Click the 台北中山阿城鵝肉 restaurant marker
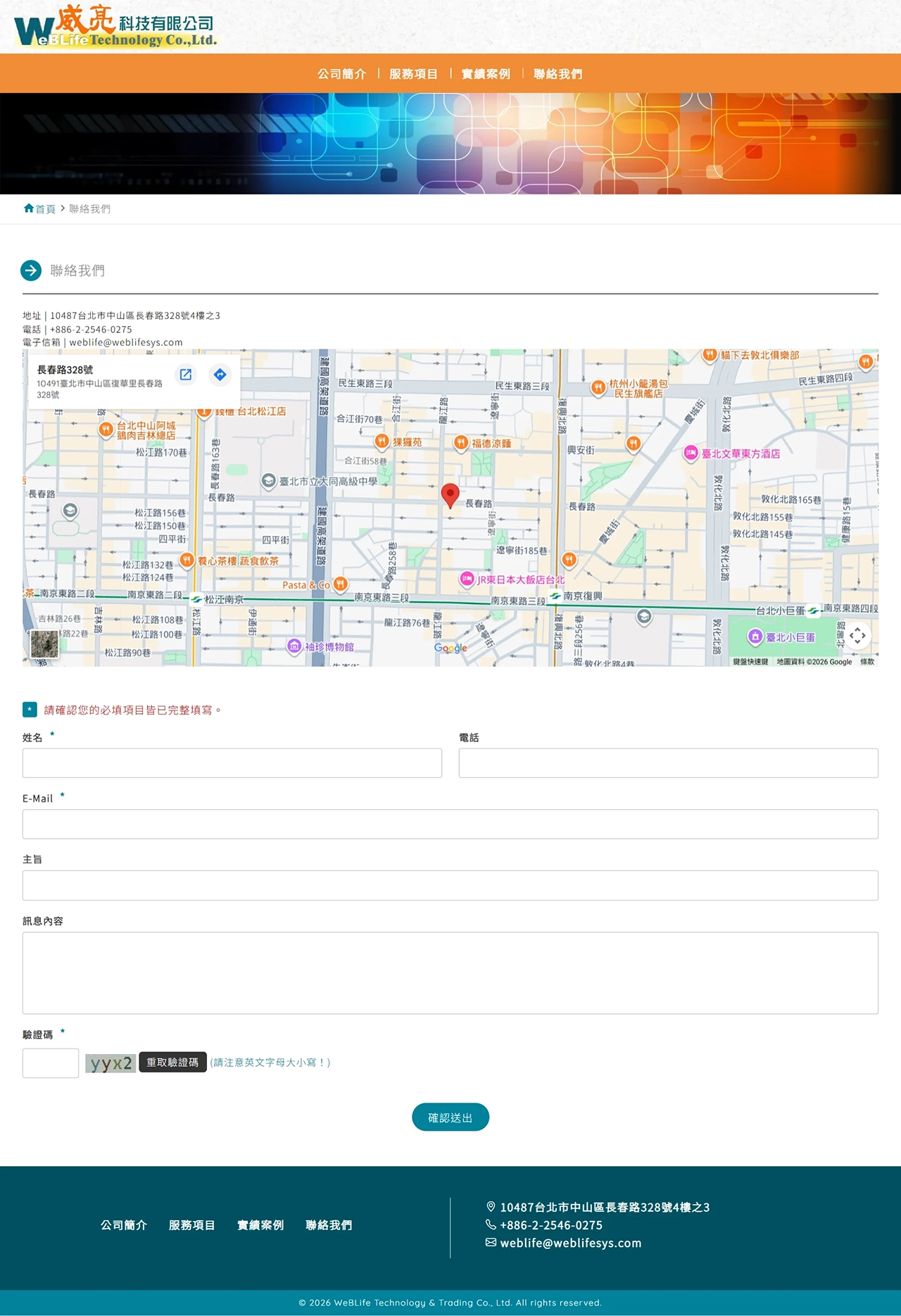The height and width of the screenshot is (1316, 901). (x=106, y=429)
